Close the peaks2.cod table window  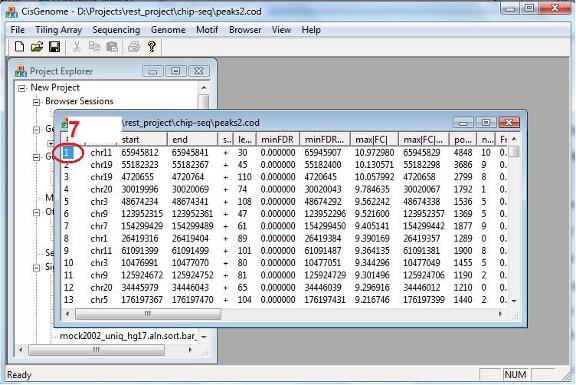coord(509,122)
